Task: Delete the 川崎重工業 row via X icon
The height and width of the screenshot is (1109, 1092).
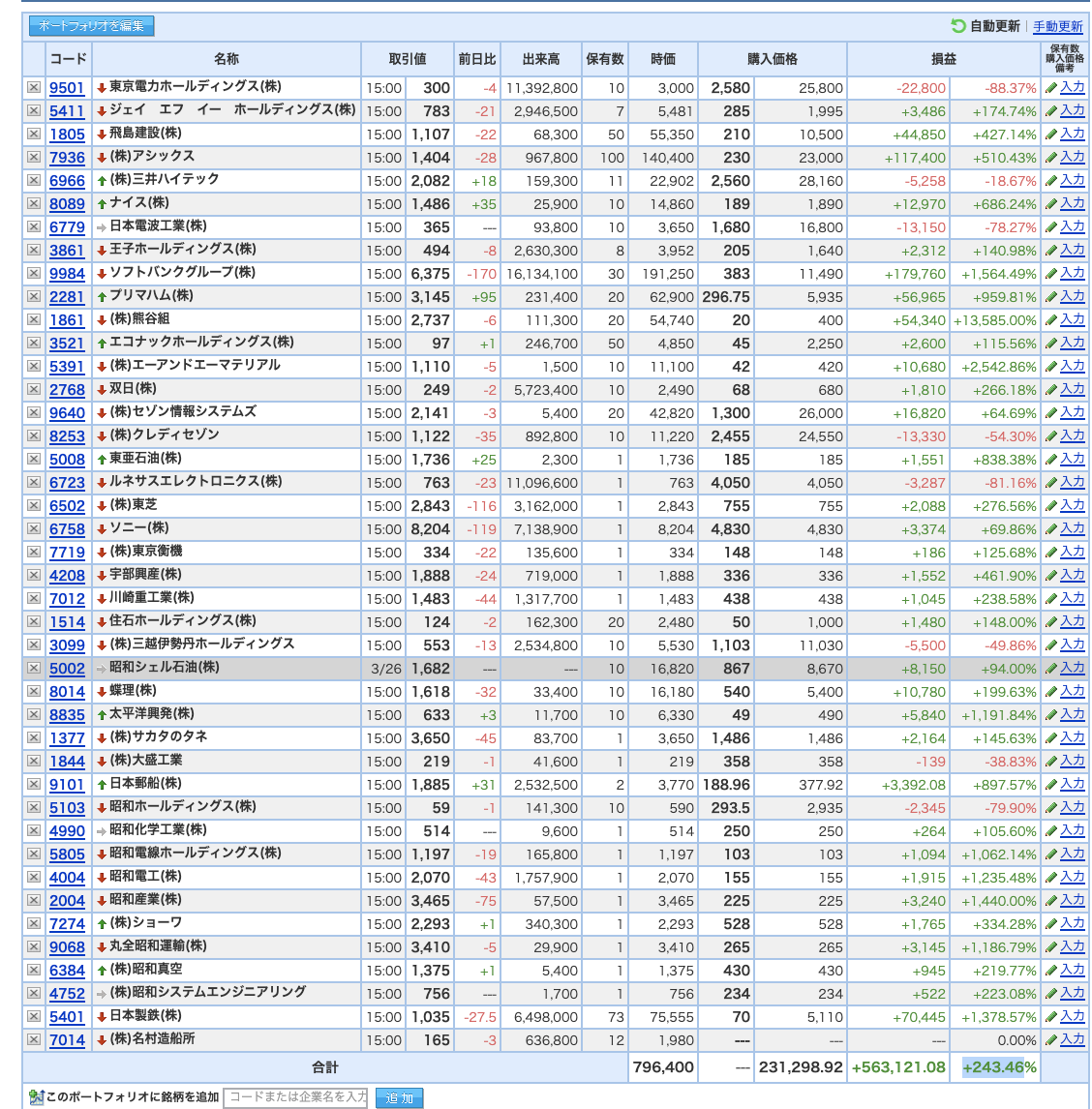Action: click(x=33, y=598)
